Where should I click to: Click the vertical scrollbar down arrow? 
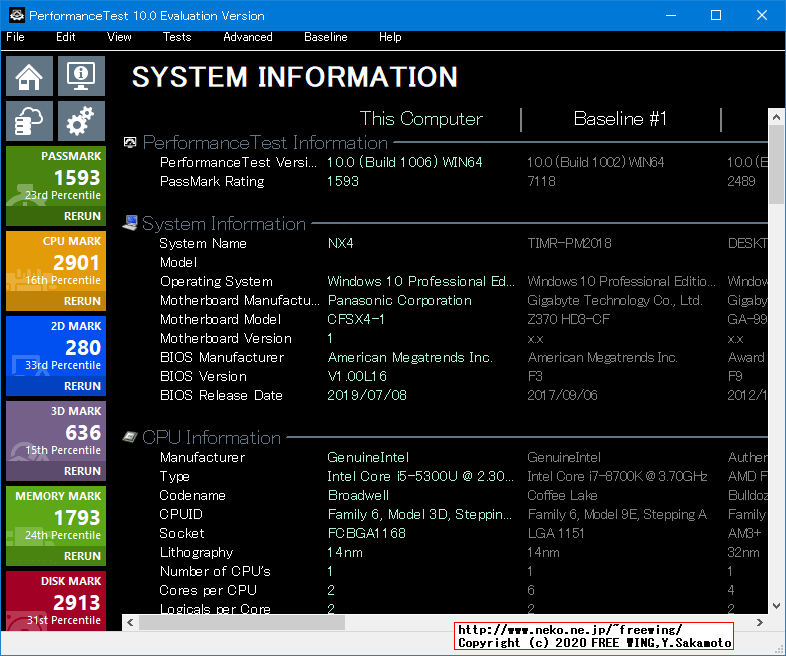point(776,606)
